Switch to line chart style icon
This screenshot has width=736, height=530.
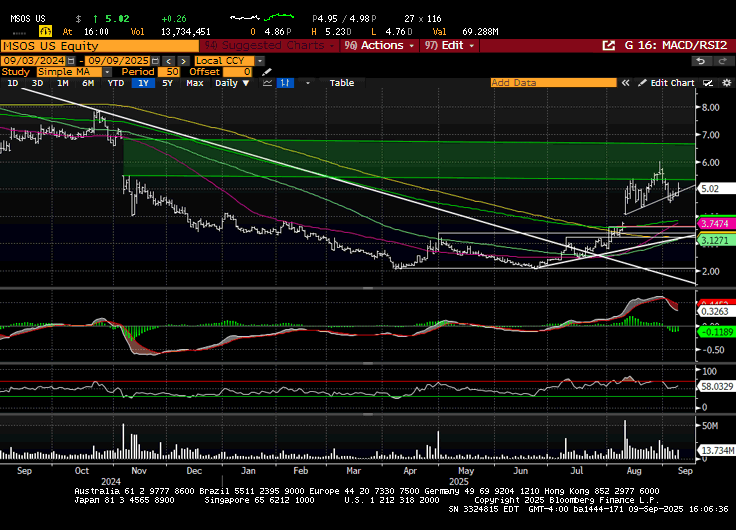(268, 83)
